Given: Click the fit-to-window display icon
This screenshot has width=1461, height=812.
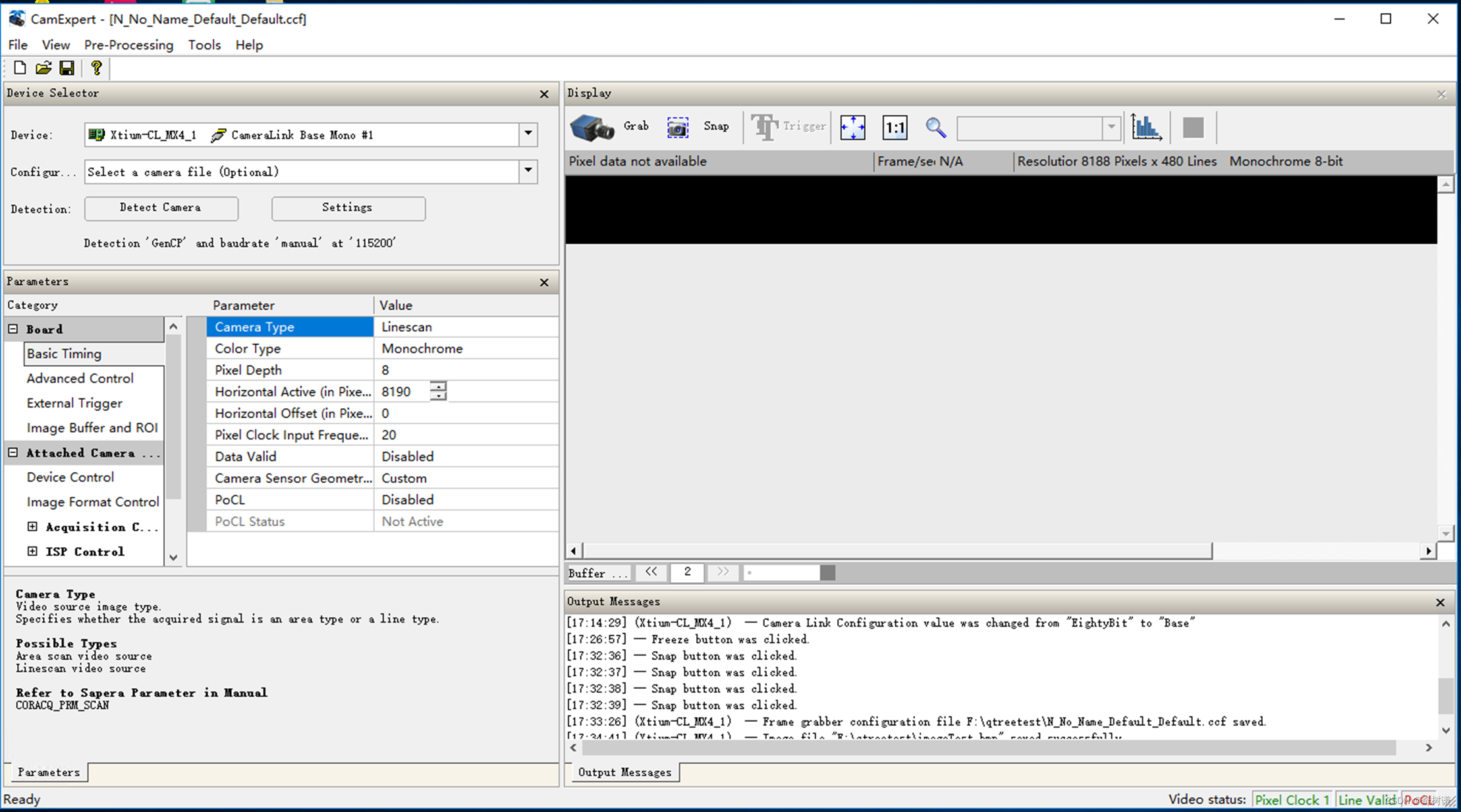Looking at the screenshot, I should 852,127.
